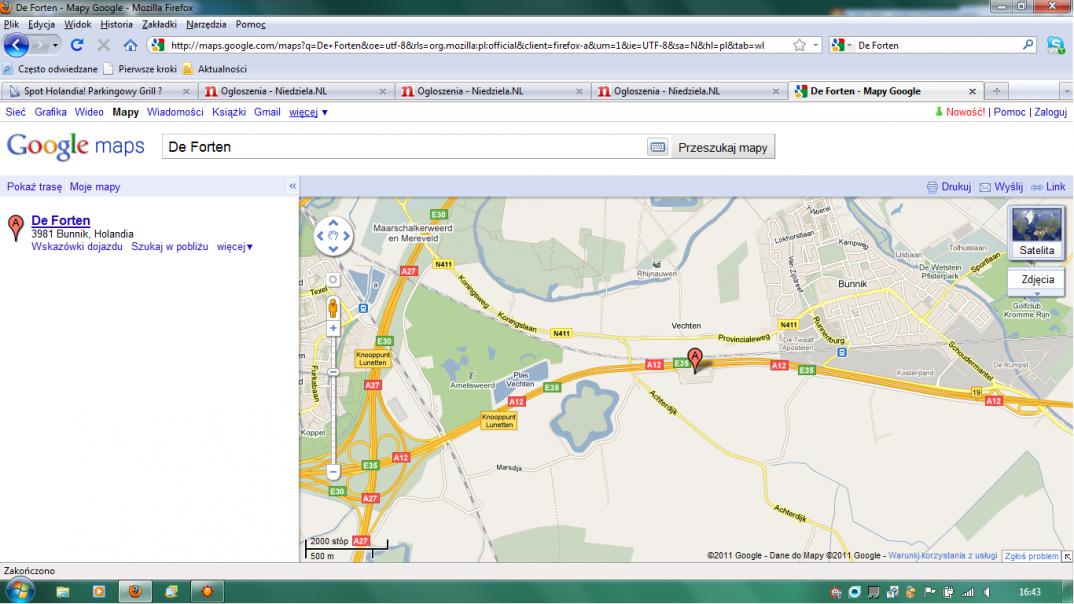The height and width of the screenshot is (604, 1074).
Task: Get the map Link
Action: tap(1048, 186)
